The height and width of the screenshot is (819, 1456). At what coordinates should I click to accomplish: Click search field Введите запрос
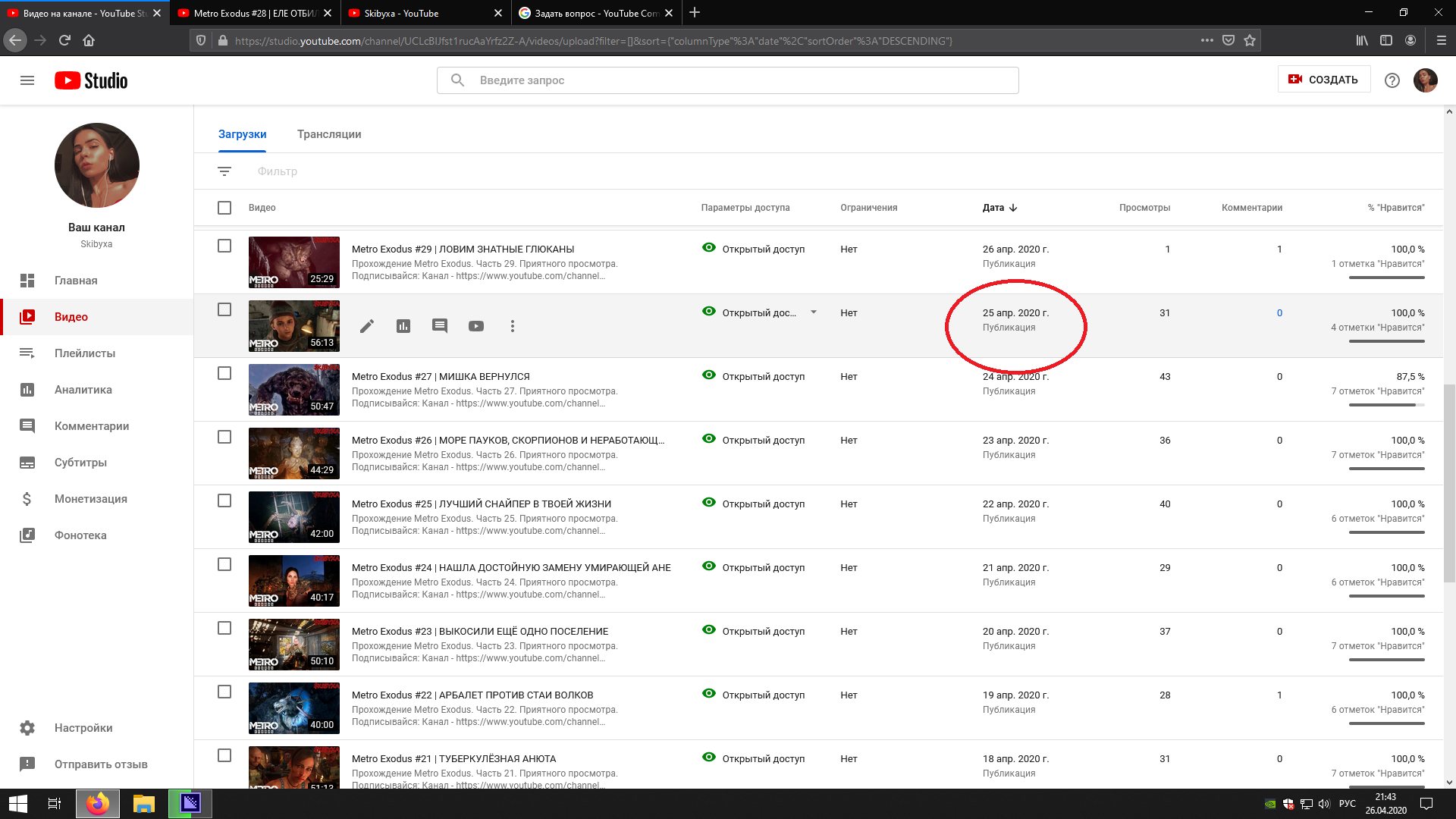pyautogui.click(x=728, y=80)
